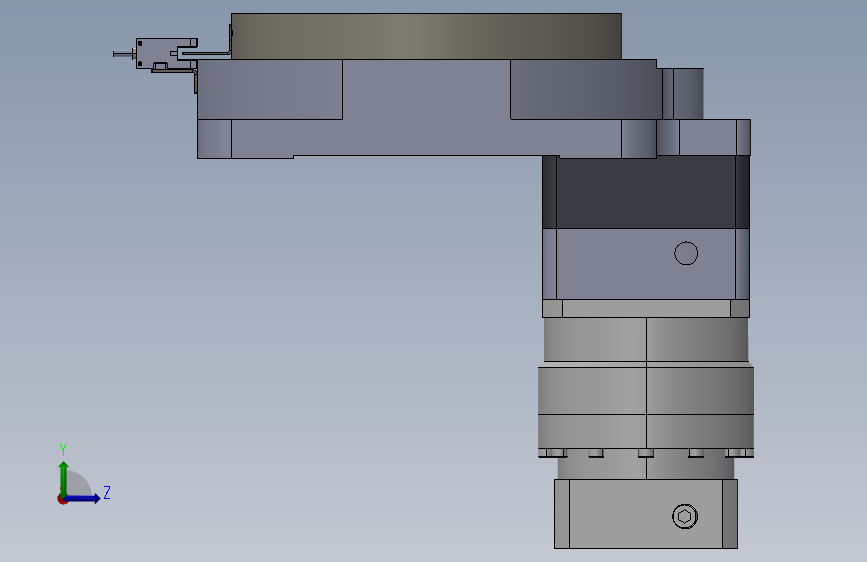Click the blue Z axis of the triad
The width and height of the screenshot is (867, 562).
click(x=83, y=498)
